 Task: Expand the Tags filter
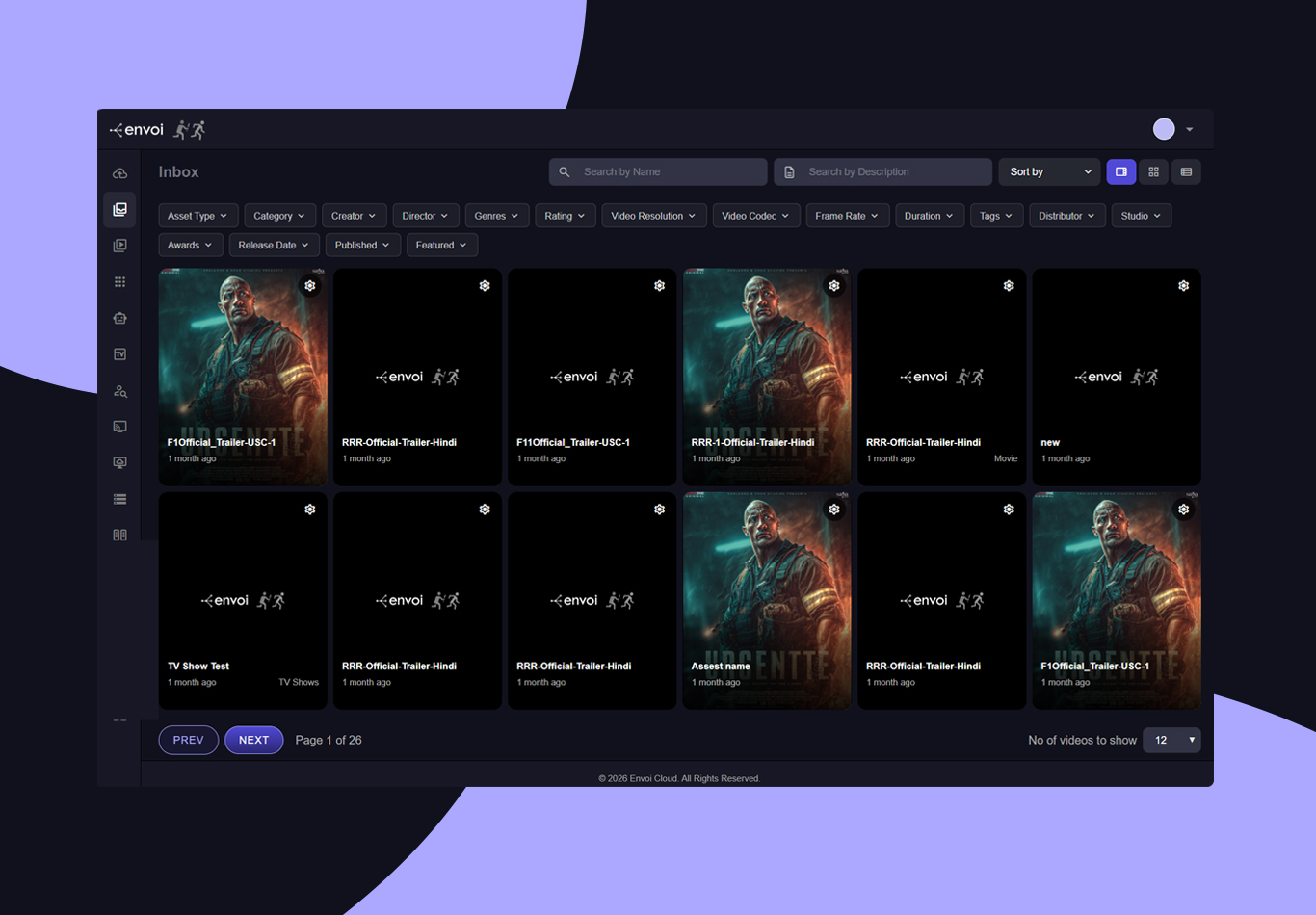[996, 216]
